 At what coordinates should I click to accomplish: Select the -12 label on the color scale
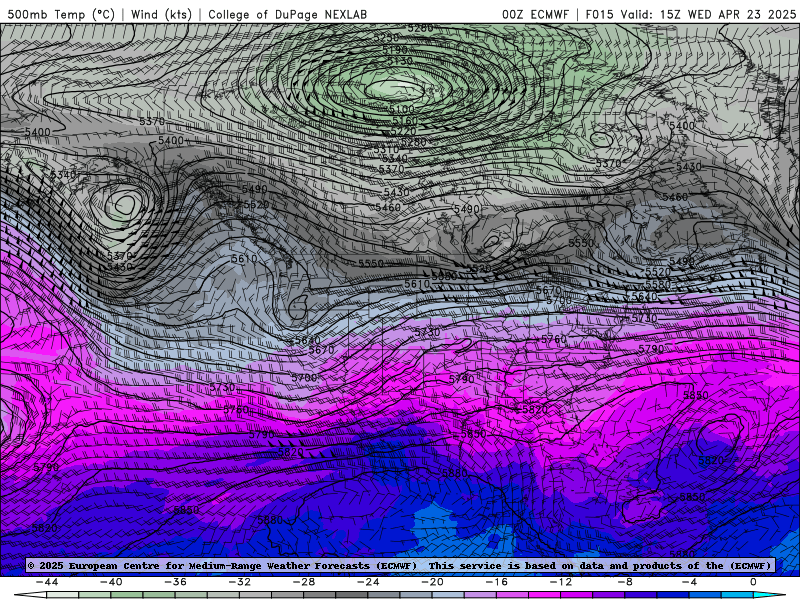tap(561, 582)
